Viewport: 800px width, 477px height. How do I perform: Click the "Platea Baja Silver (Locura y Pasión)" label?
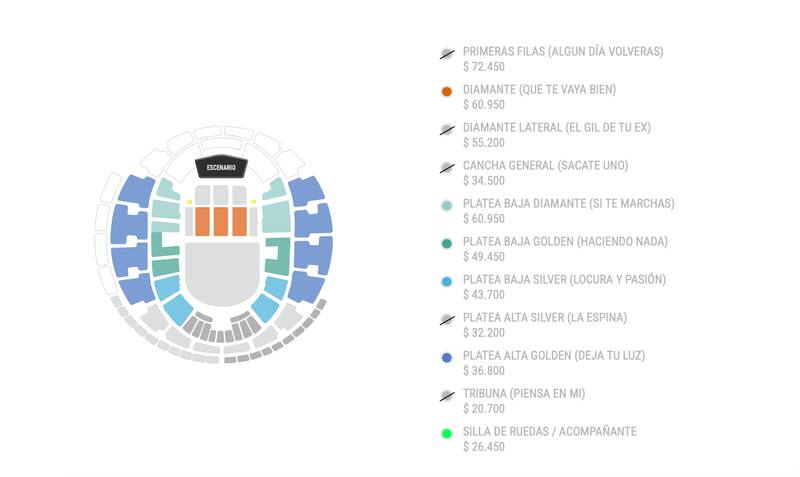coord(564,280)
